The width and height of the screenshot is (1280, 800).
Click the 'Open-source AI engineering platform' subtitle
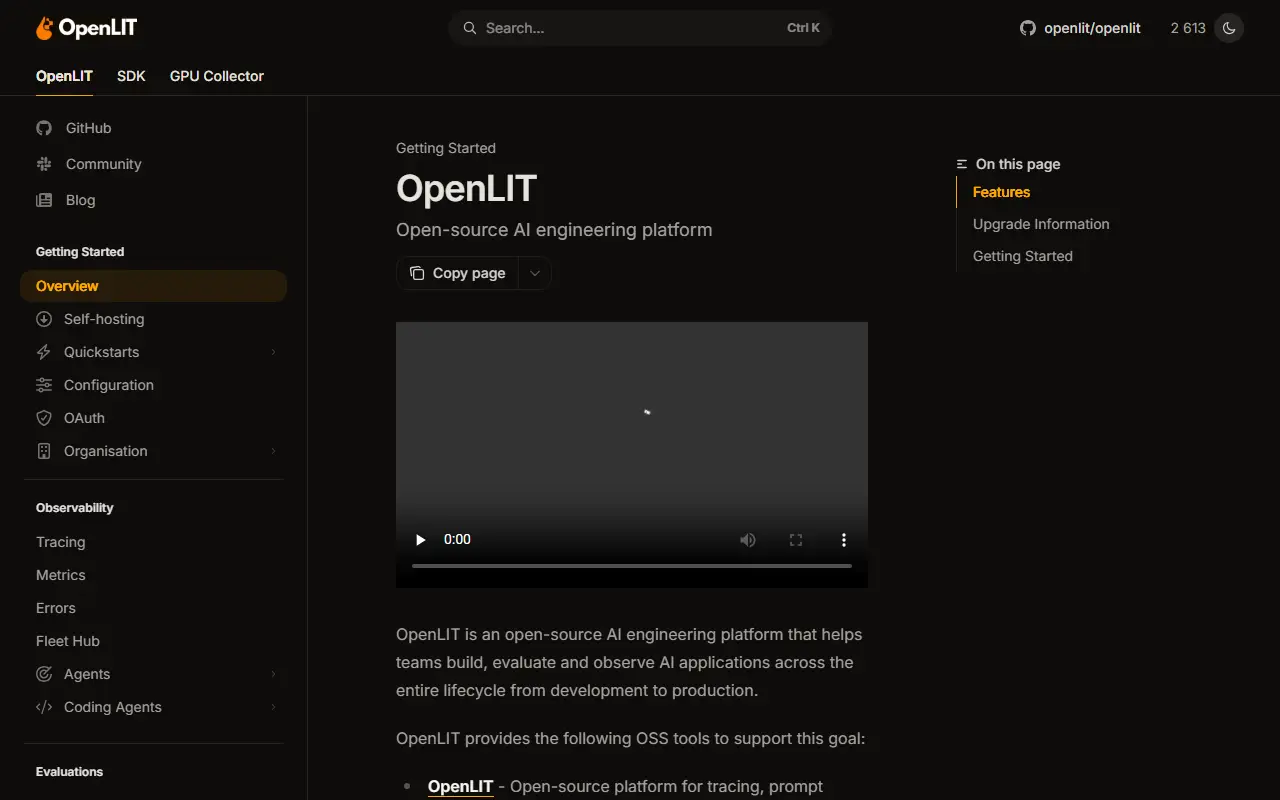[x=554, y=230]
